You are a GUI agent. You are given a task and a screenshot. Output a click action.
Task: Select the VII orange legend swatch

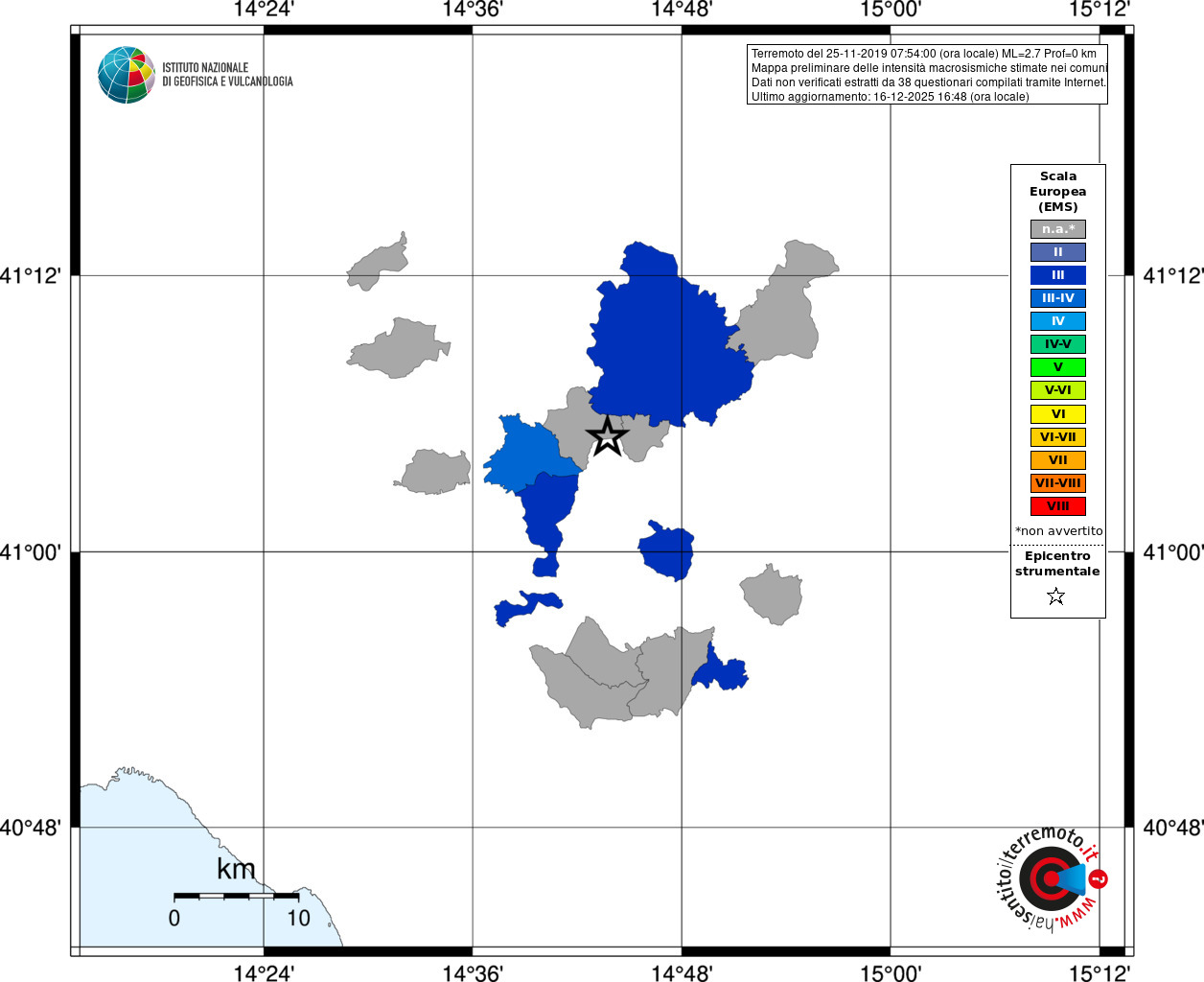point(1058,460)
